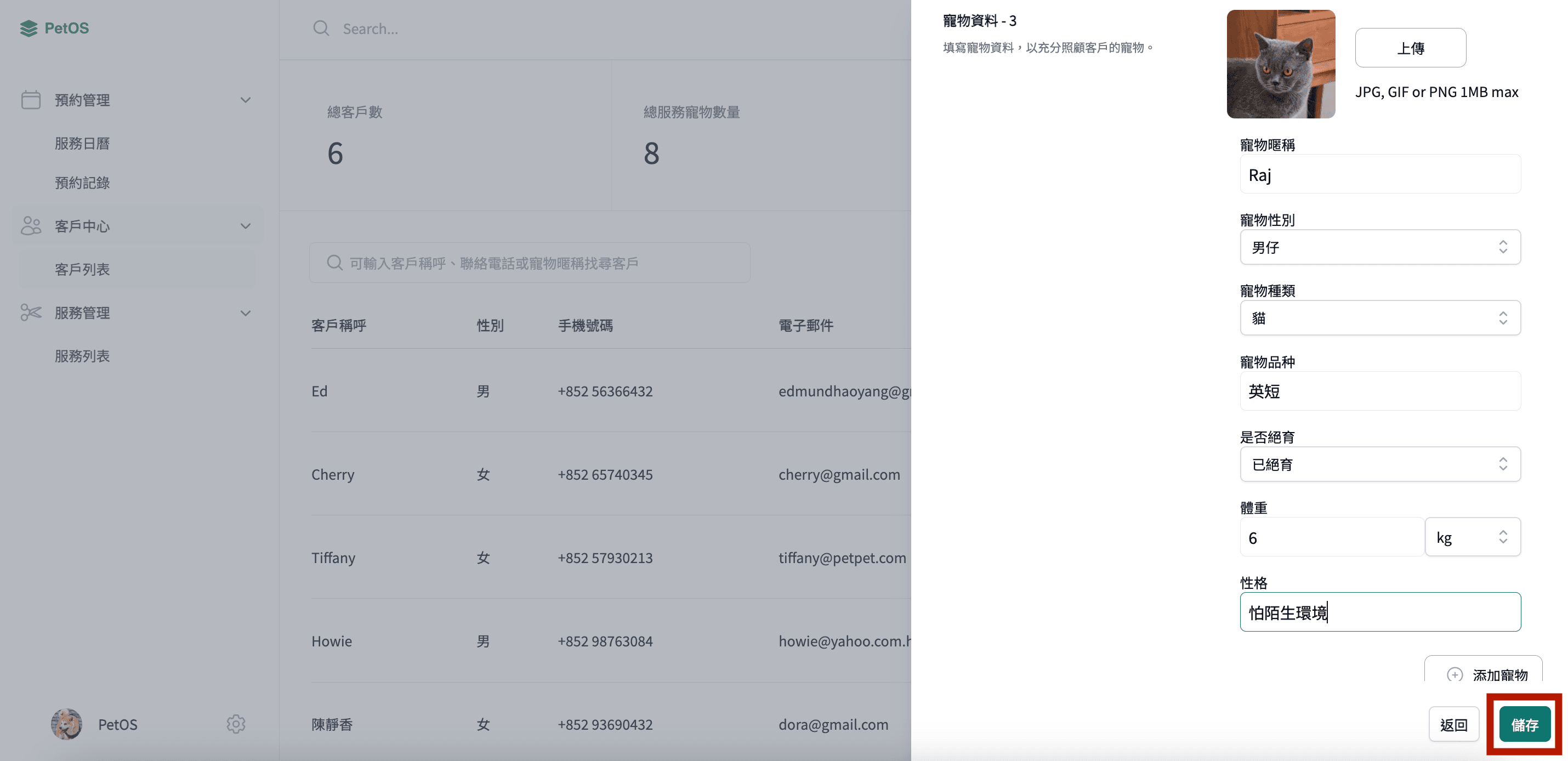The image size is (1568, 761).
Task: Click customer name Cherry in the table
Action: [332, 474]
